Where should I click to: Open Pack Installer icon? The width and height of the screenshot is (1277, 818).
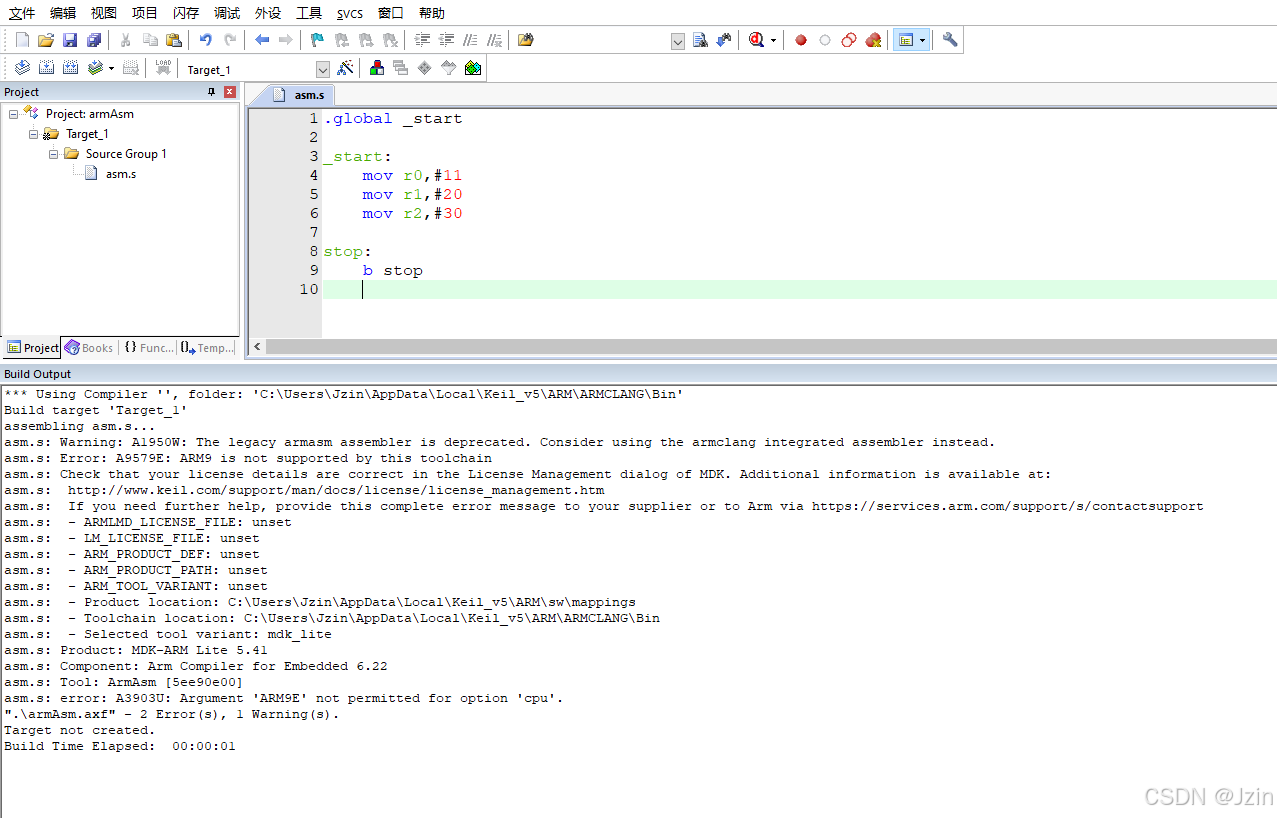click(x=473, y=68)
